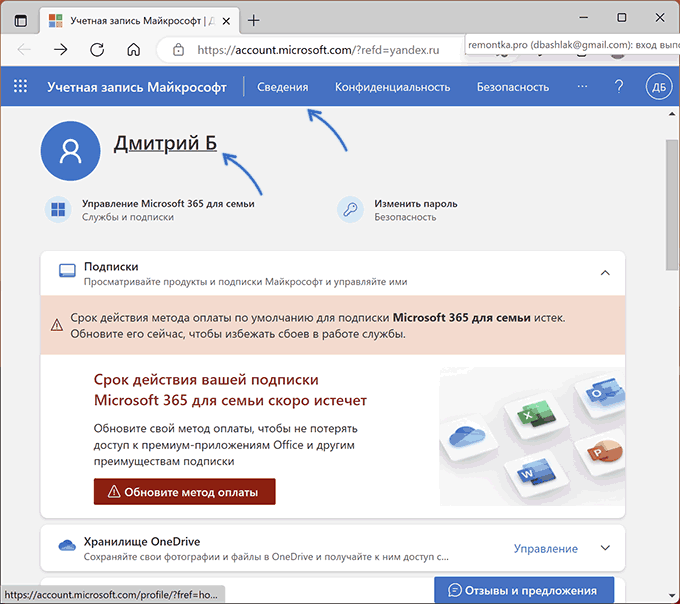Open Управление Microsoft 365 для семьи link
680x604 pixels.
pos(168,203)
